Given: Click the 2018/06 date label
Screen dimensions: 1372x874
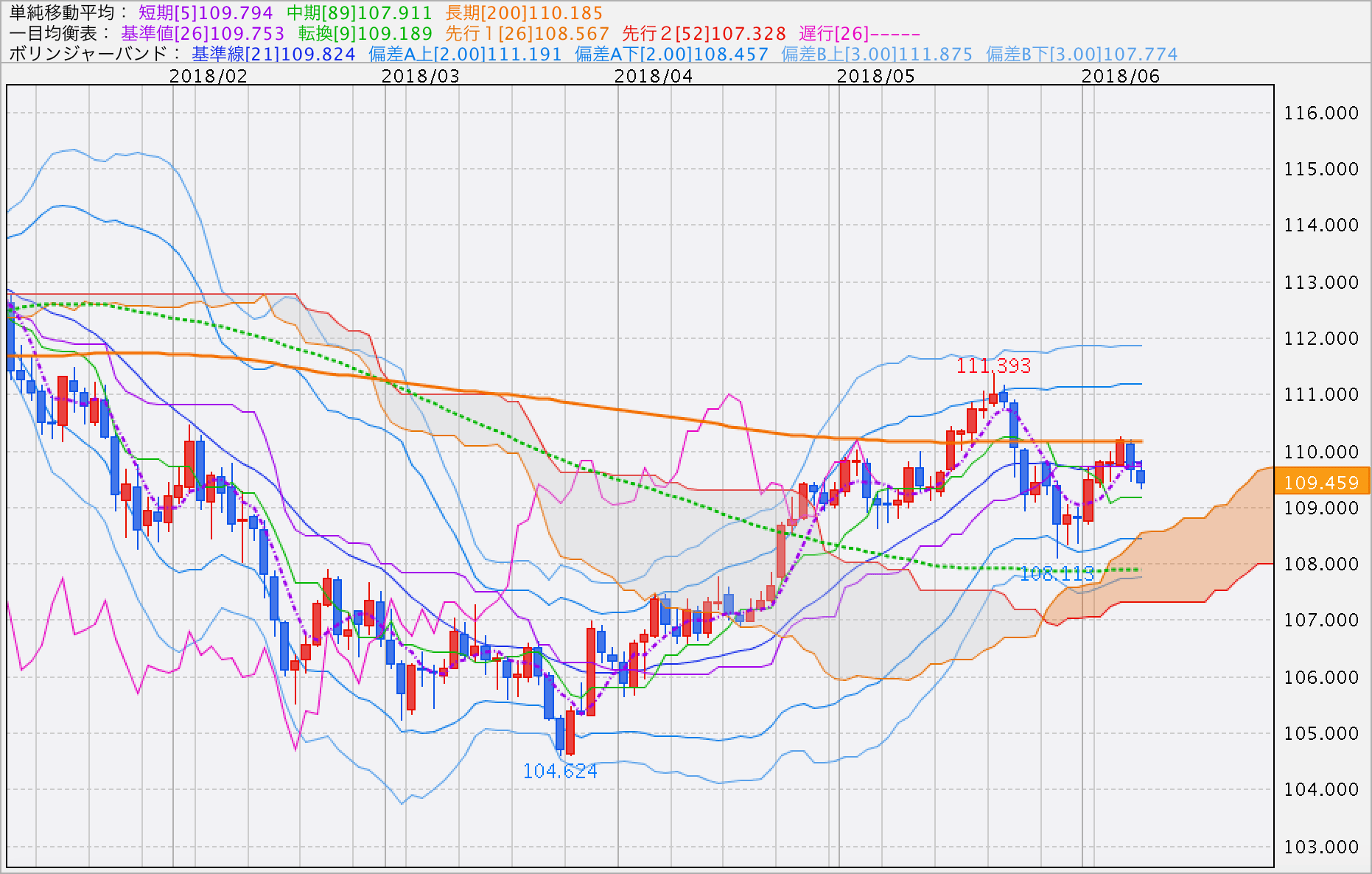Looking at the screenshot, I should [1121, 76].
